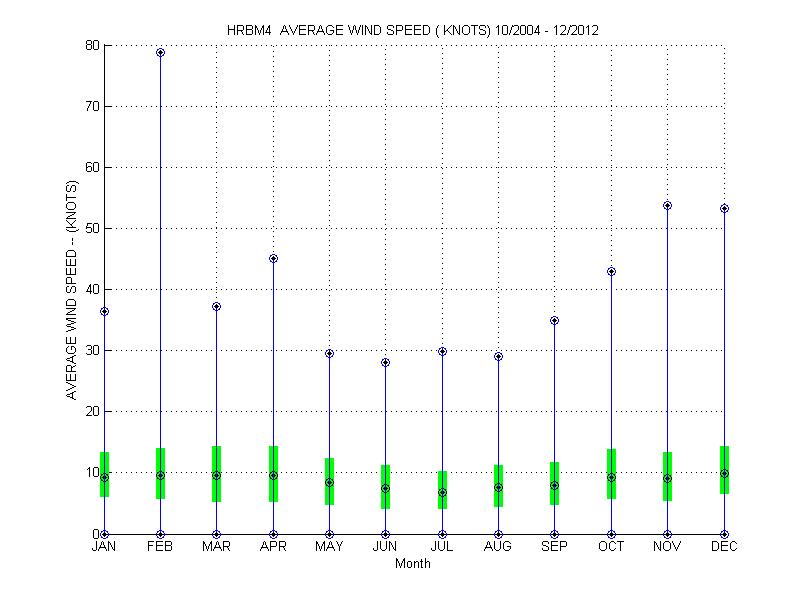Screen dimensions: 800x600
Task: Click the chart title HRBM4 AVERAGE WIND SPEED
Action: 412,30
